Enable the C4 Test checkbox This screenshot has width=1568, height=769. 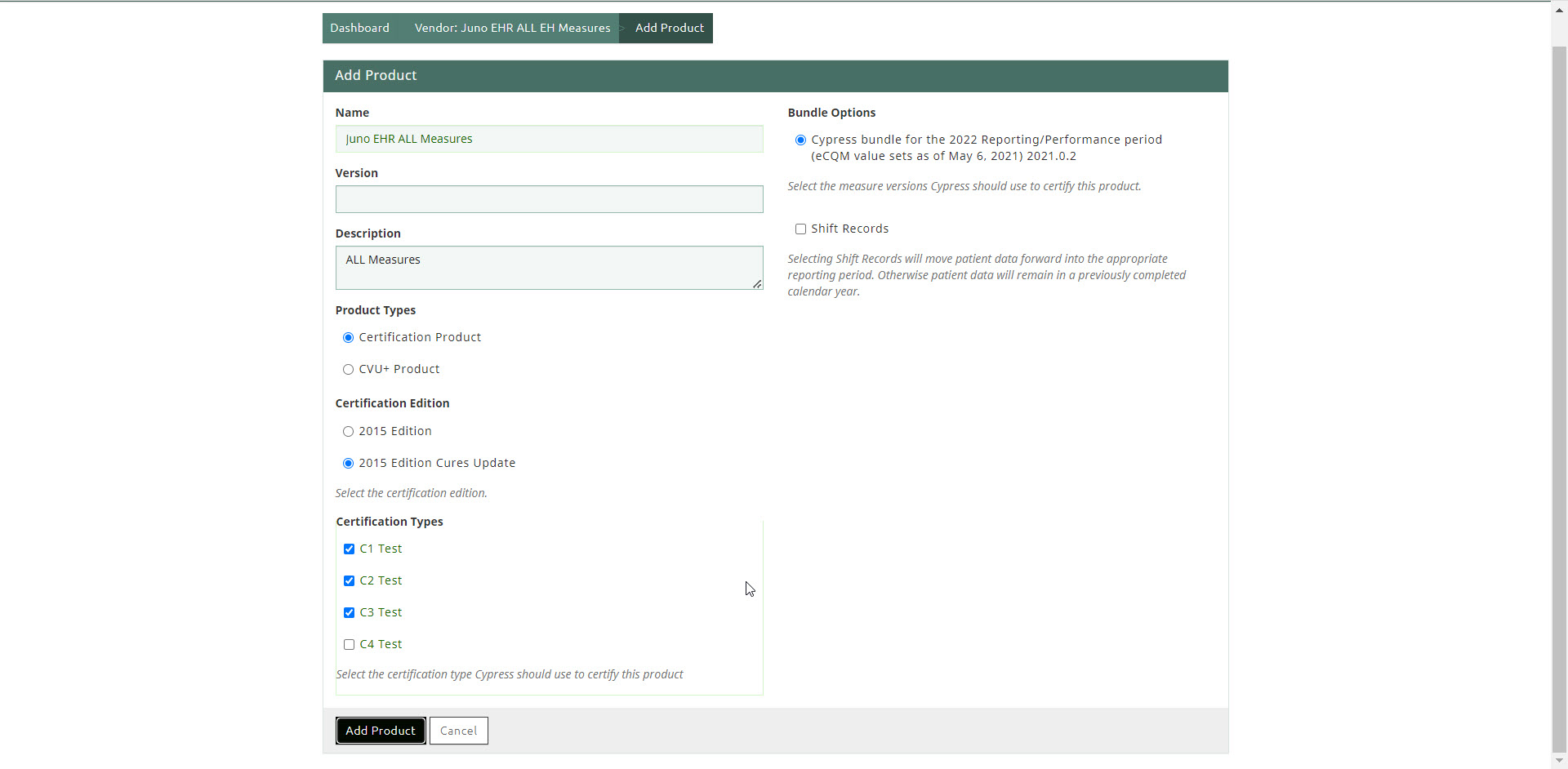point(350,645)
